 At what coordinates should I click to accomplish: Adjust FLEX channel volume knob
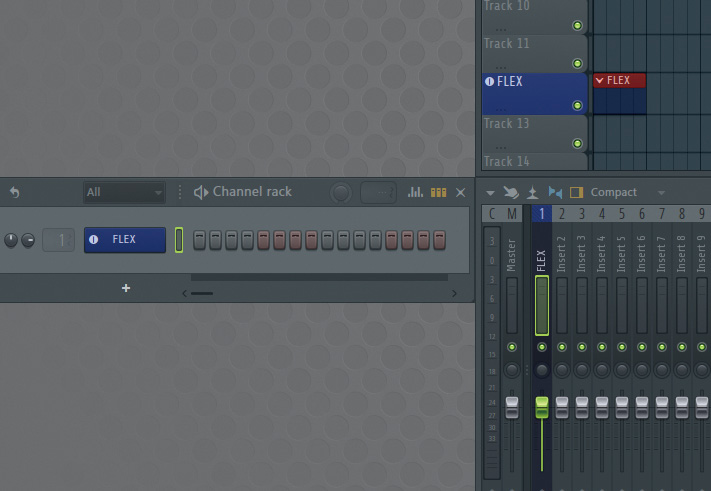coord(28,240)
